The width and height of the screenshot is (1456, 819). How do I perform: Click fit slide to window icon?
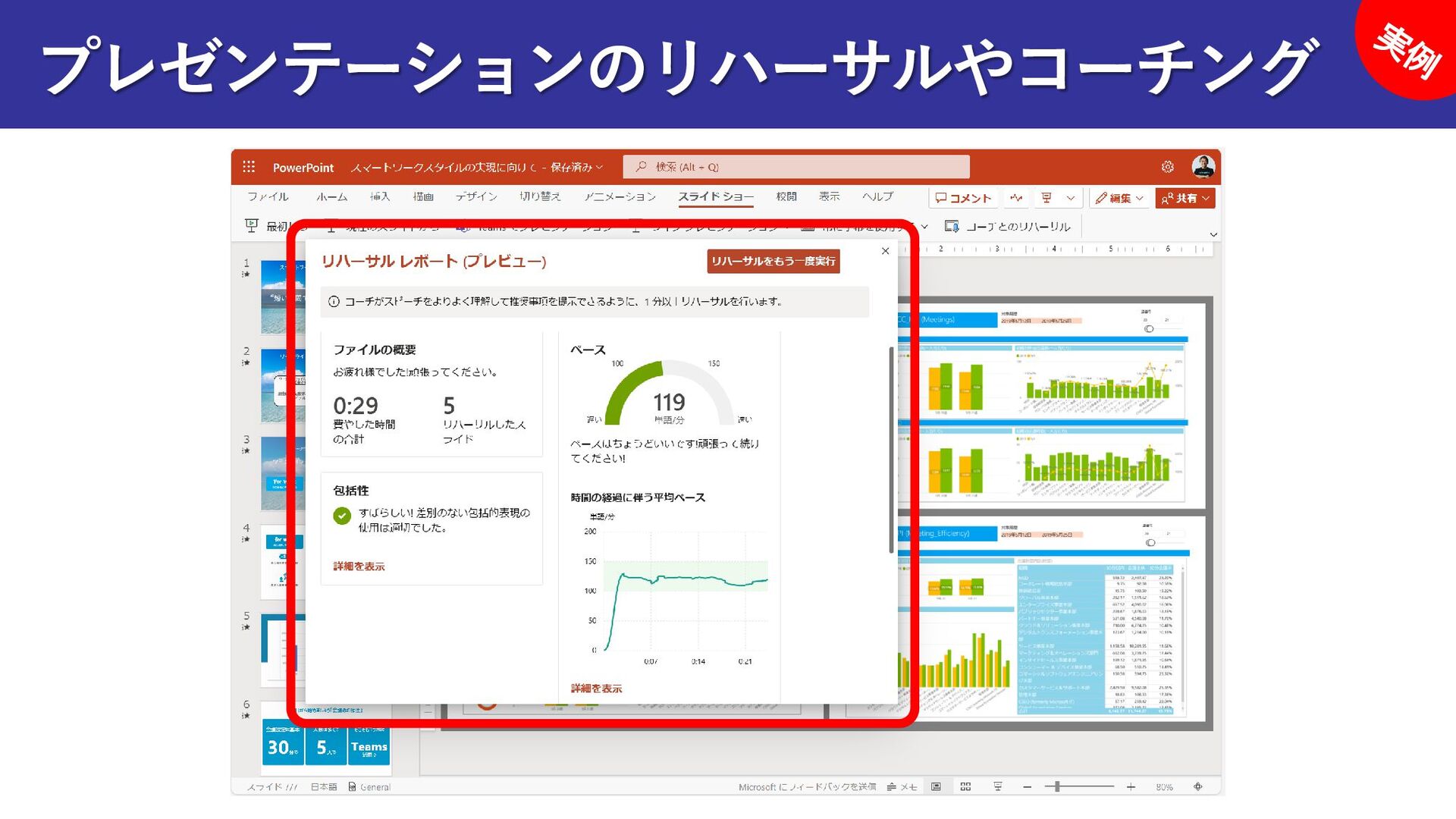(x=1198, y=787)
